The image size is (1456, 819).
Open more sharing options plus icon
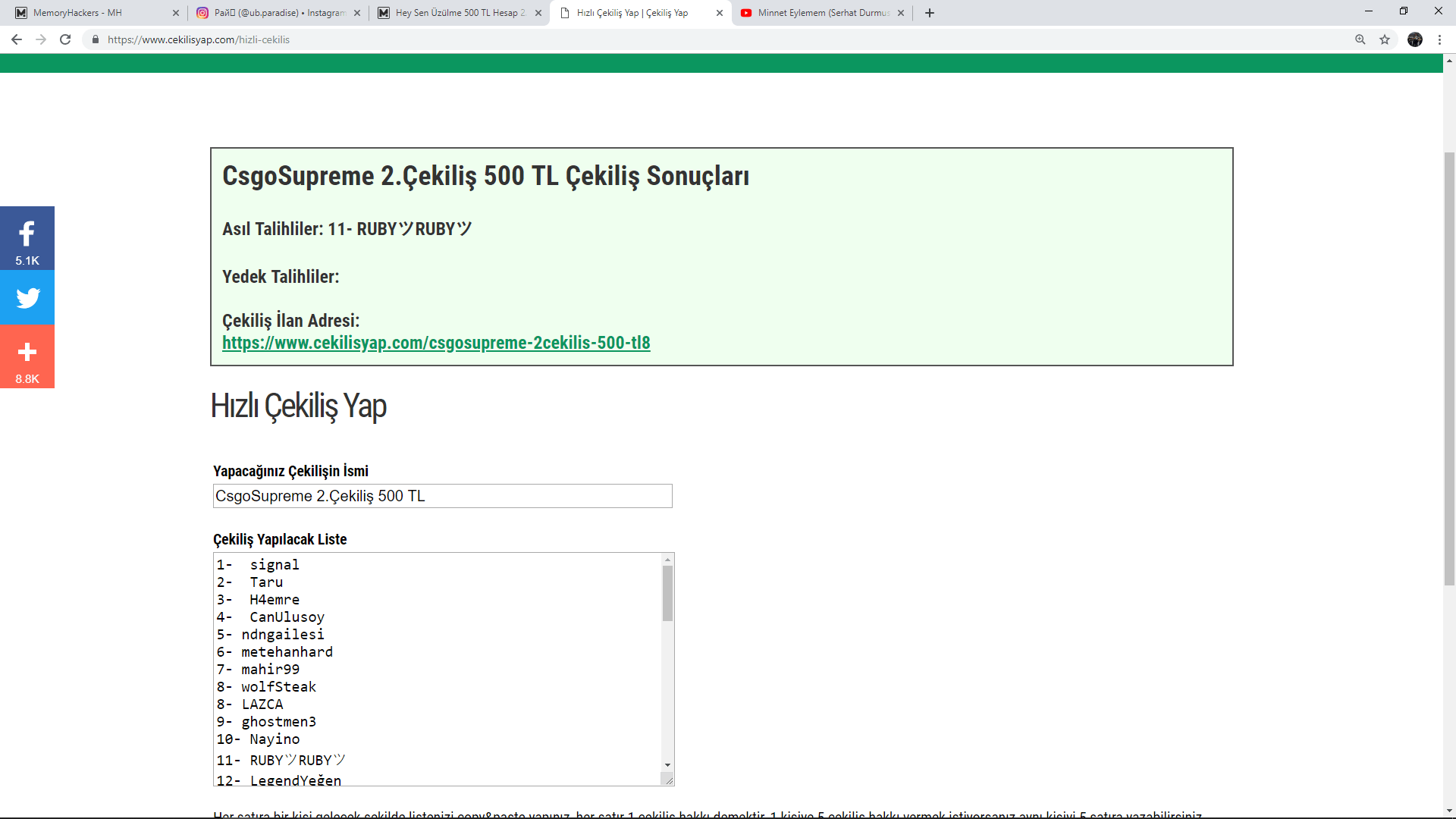[x=27, y=356]
